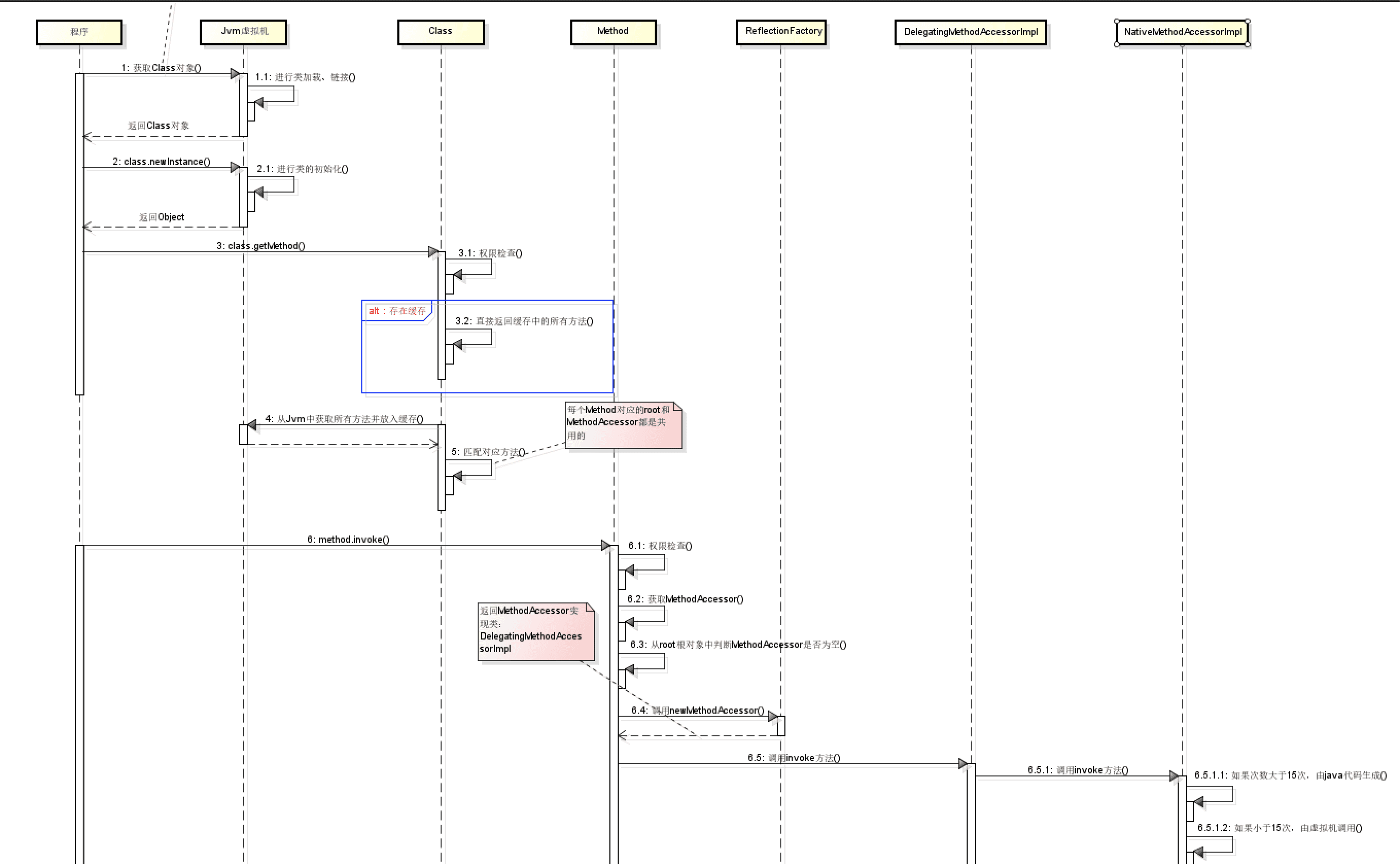Click the alt: 存在缓存 fragment label

[x=397, y=311]
